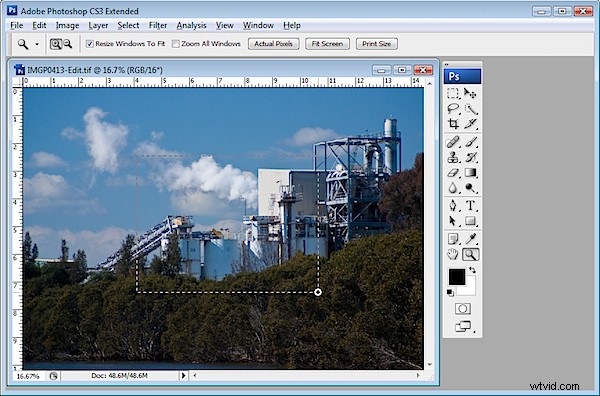Screen dimensions: 600x396
Task: Select the Path Selection tool
Action: point(453,221)
